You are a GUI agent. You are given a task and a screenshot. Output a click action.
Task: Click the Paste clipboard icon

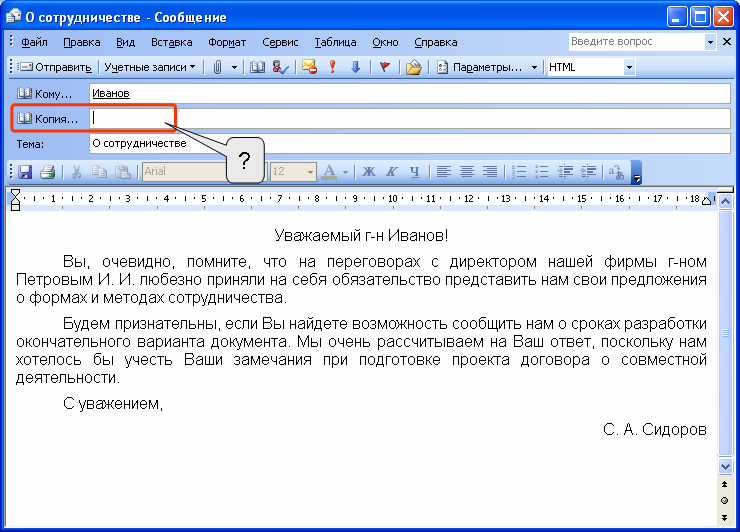coord(123,172)
